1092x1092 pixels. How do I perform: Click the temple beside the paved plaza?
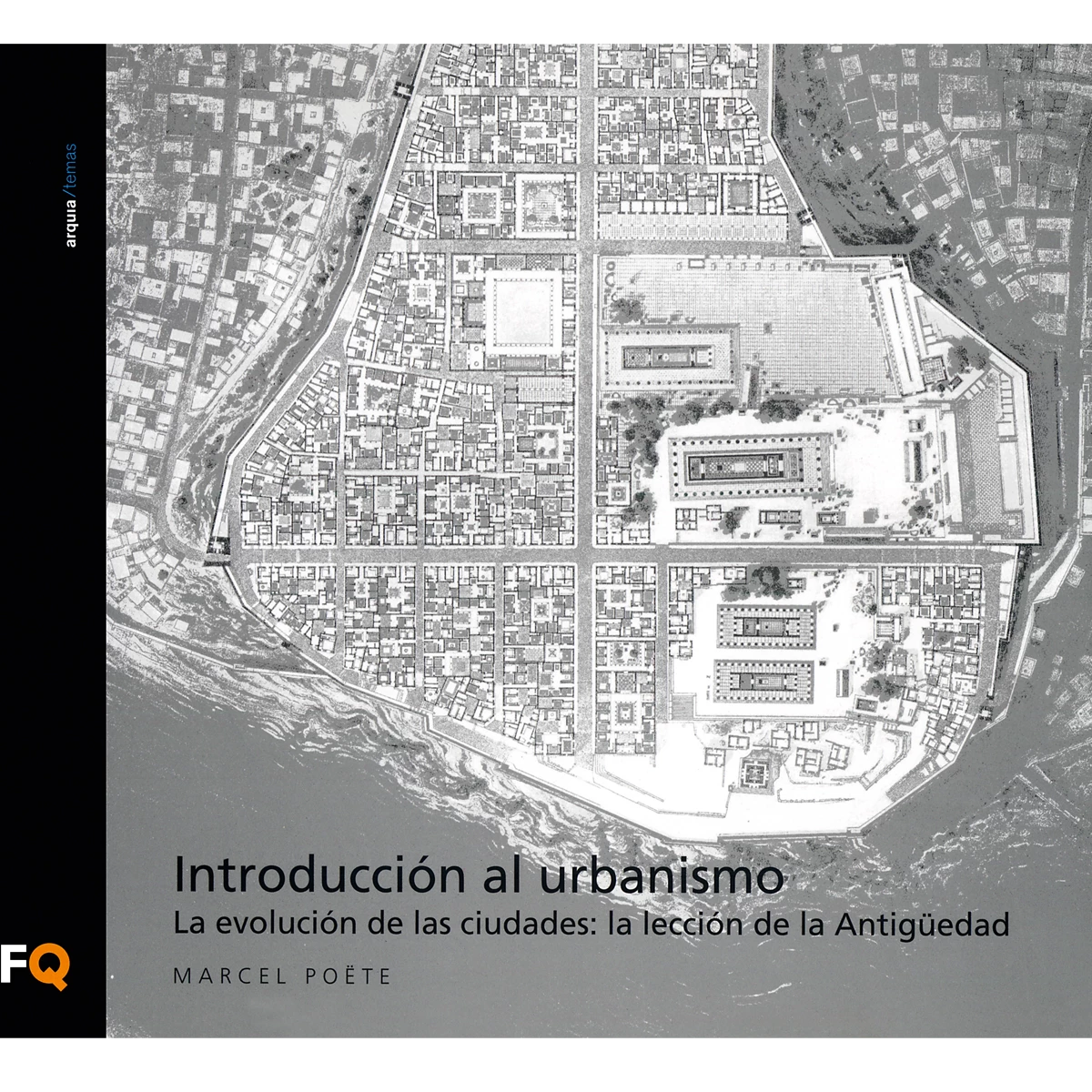pos(669,359)
